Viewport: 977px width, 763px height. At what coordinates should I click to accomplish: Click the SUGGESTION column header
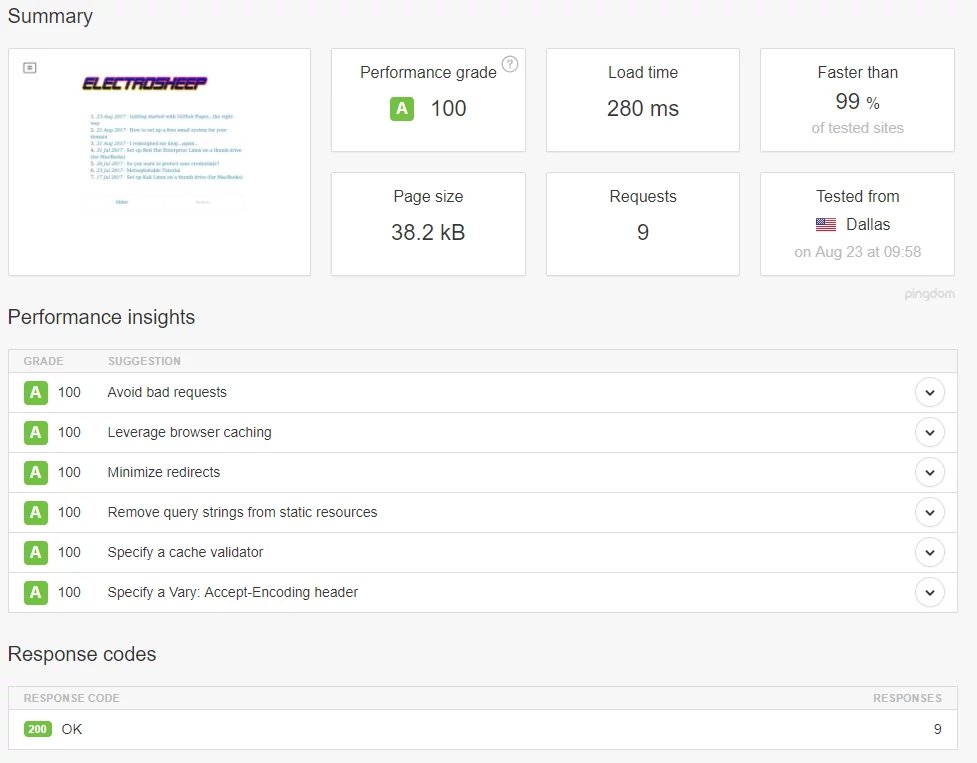click(145, 361)
